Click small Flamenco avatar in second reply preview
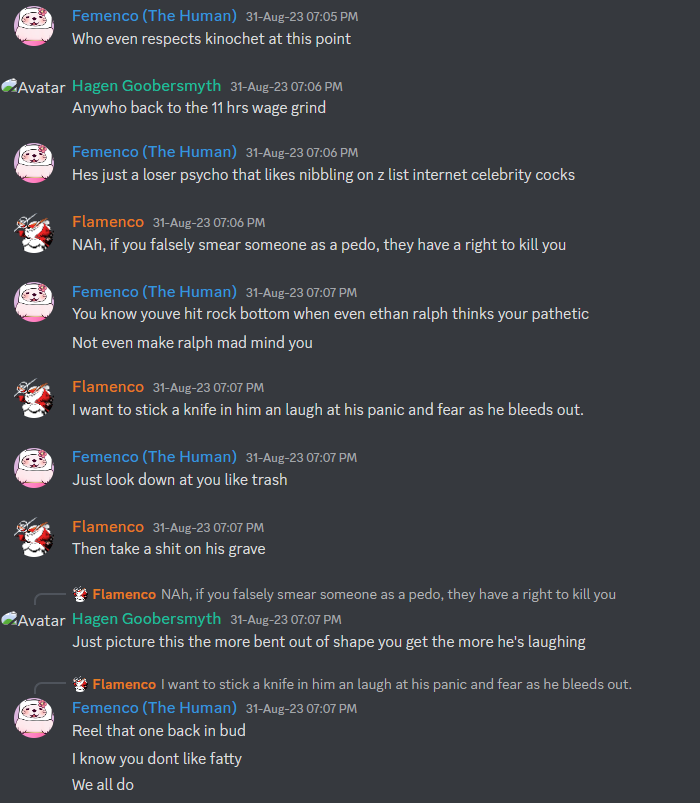Screen dimensions: 700x803 tap(80, 684)
